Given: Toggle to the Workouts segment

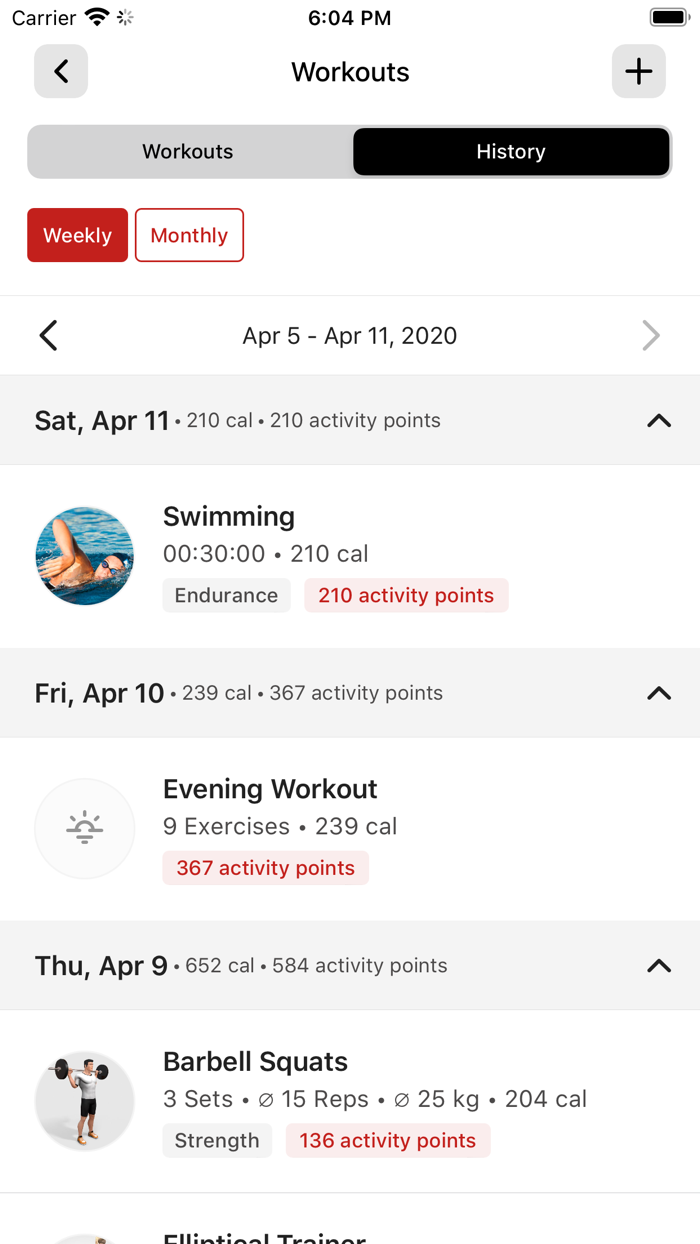Looking at the screenshot, I should [187, 151].
